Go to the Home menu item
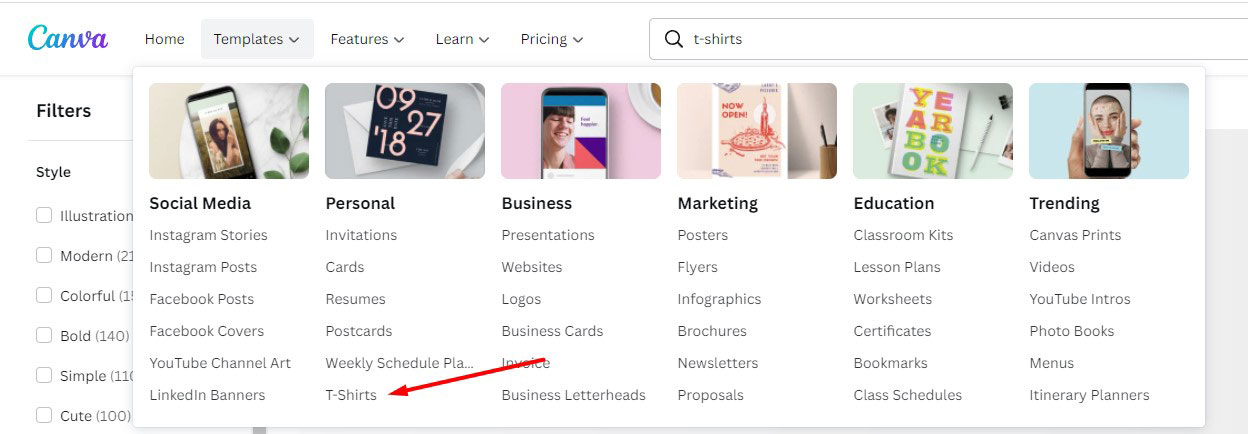Image resolution: width=1248 pixels, height=434 pixels. [164, 39]
